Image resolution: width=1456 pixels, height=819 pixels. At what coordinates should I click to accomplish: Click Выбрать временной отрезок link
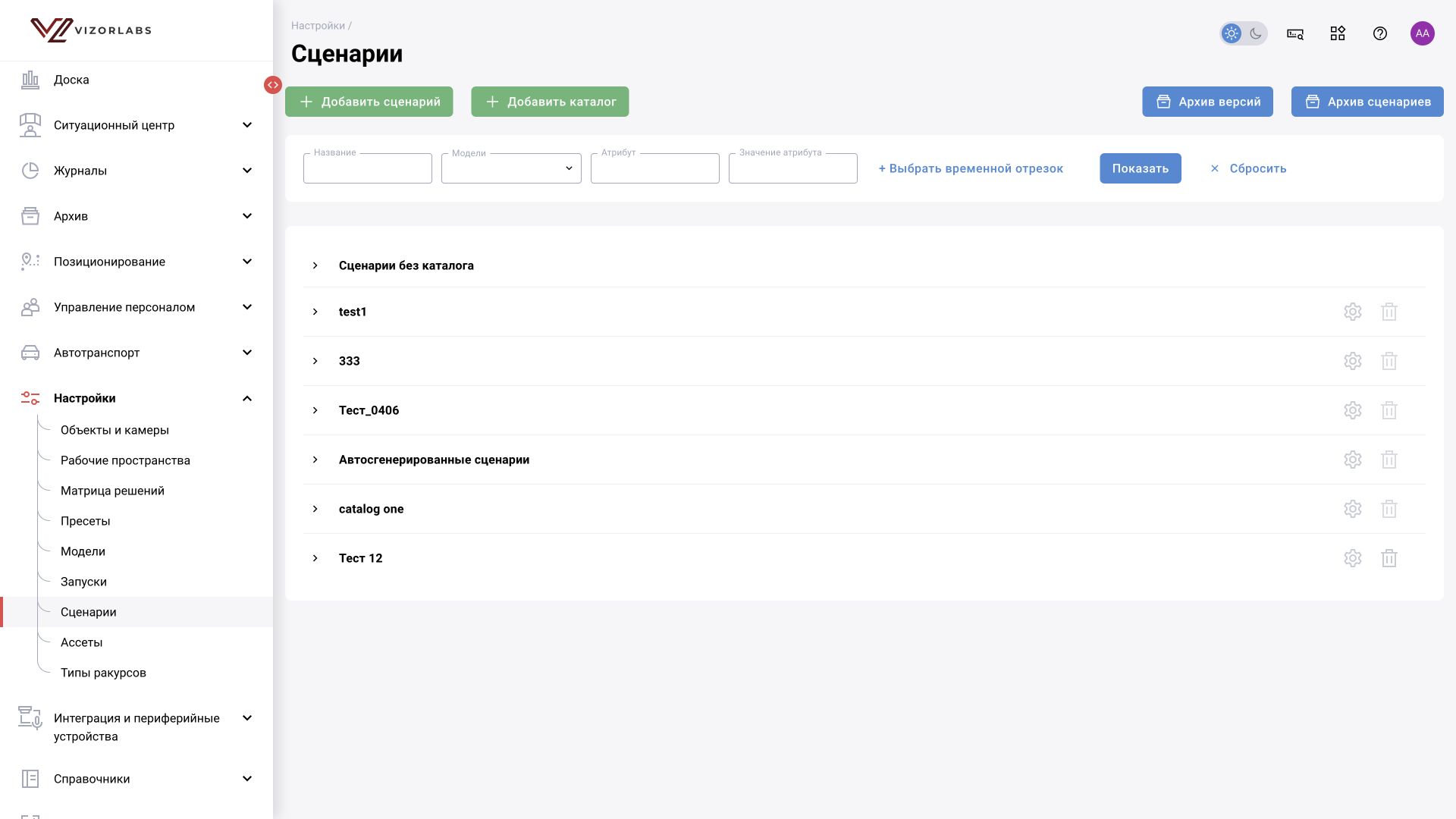click(971, 168)
